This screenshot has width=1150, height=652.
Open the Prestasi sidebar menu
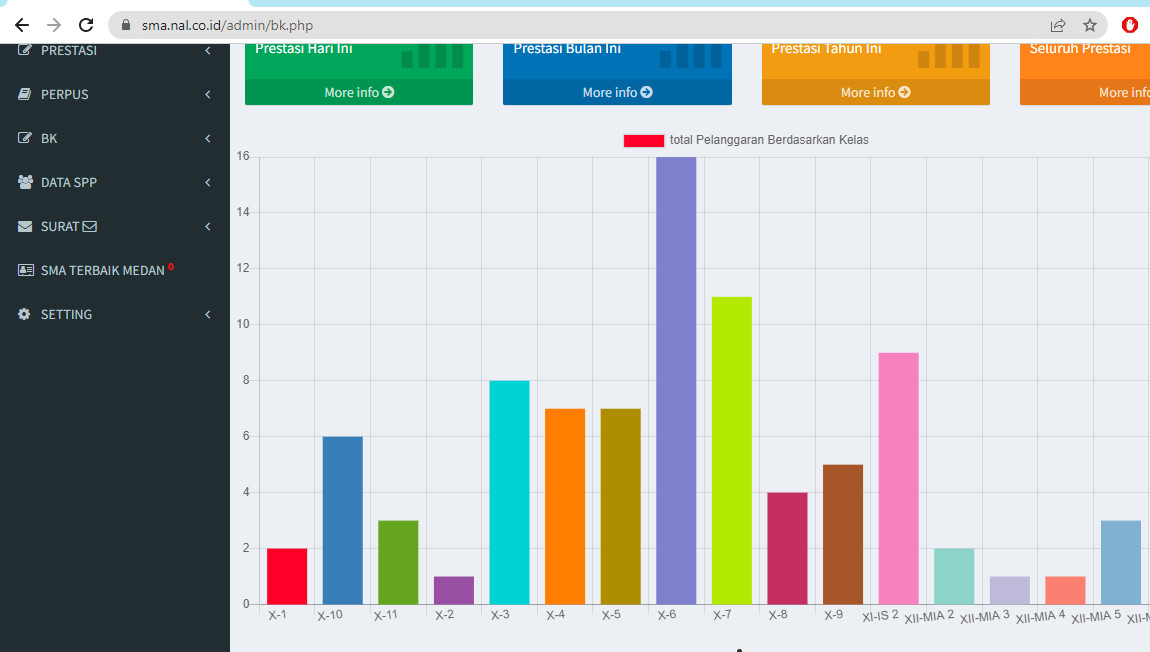point(68,50)
